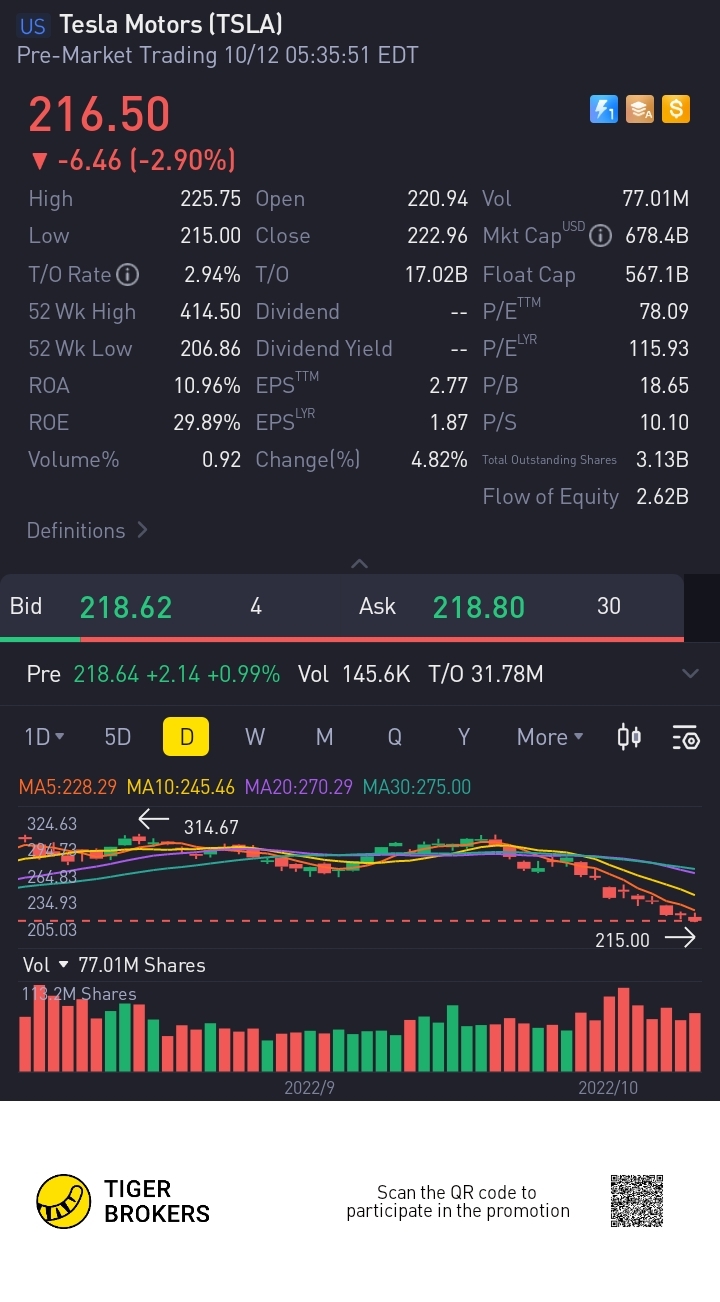Viewport: 720px width, 1302px height.
Task: Tap the Flow of Equity value 2.62B
Action: [x=662, y=496]
